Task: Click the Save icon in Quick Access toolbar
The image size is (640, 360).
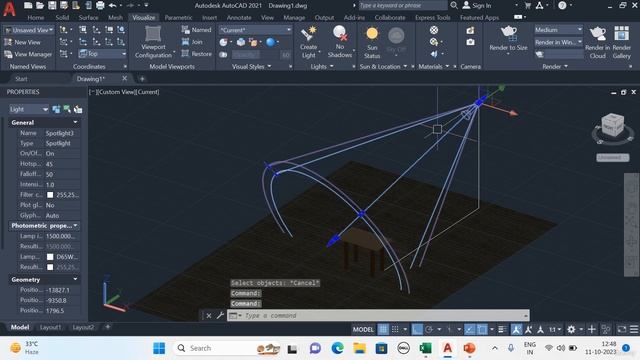Action: pos(52,5)
